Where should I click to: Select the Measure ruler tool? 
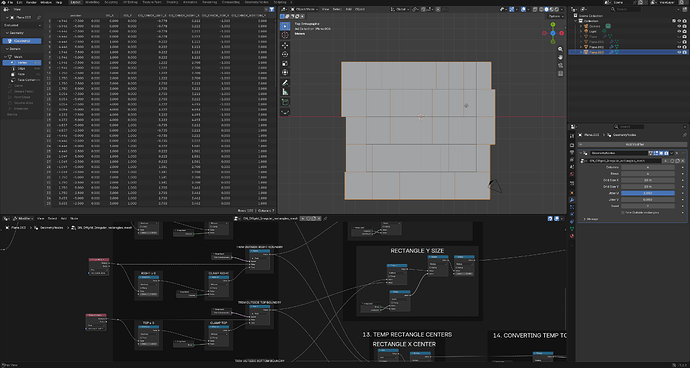(x=285, y=92)
